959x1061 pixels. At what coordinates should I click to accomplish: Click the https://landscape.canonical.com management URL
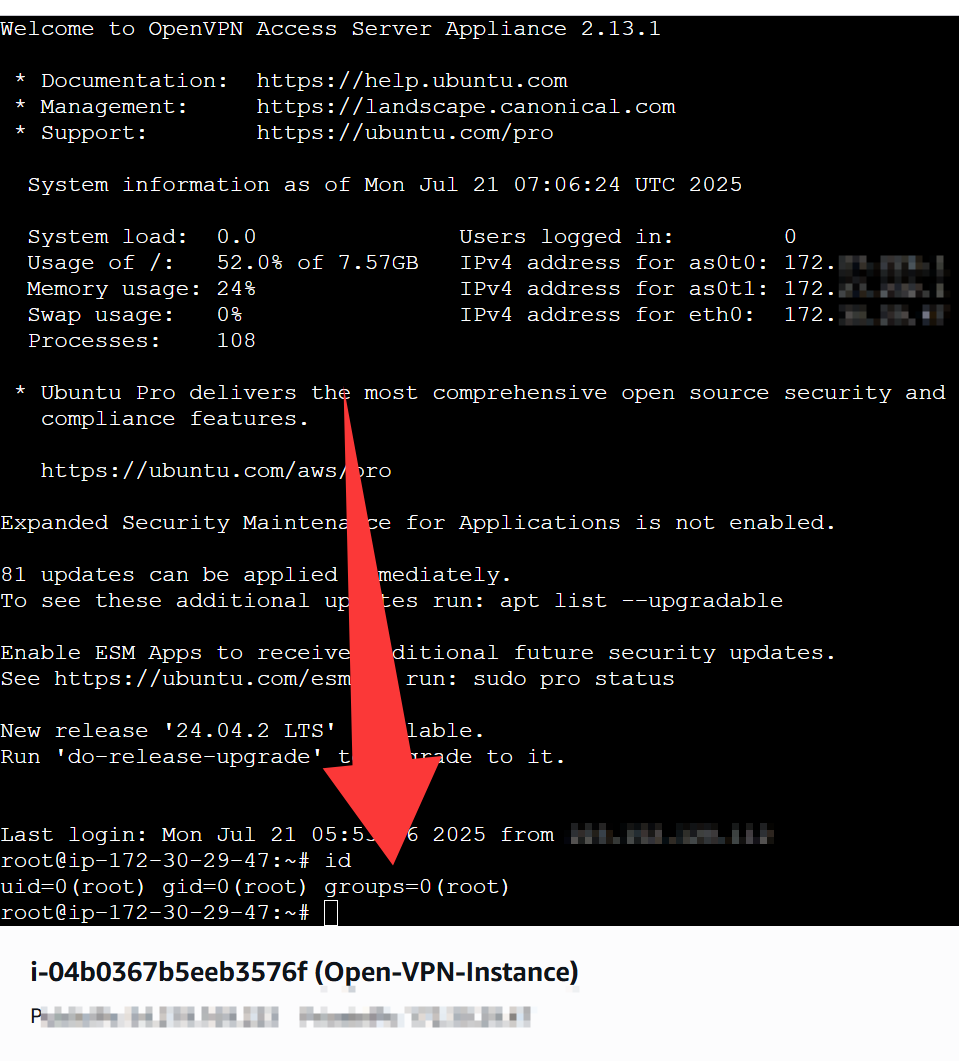point(466,107)
